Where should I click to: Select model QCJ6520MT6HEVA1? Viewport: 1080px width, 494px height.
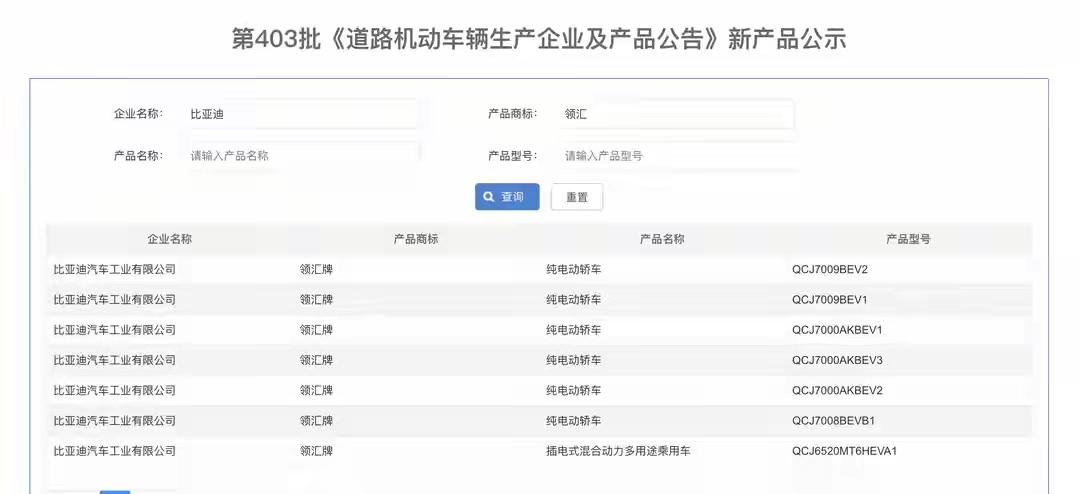pos(844,451)
